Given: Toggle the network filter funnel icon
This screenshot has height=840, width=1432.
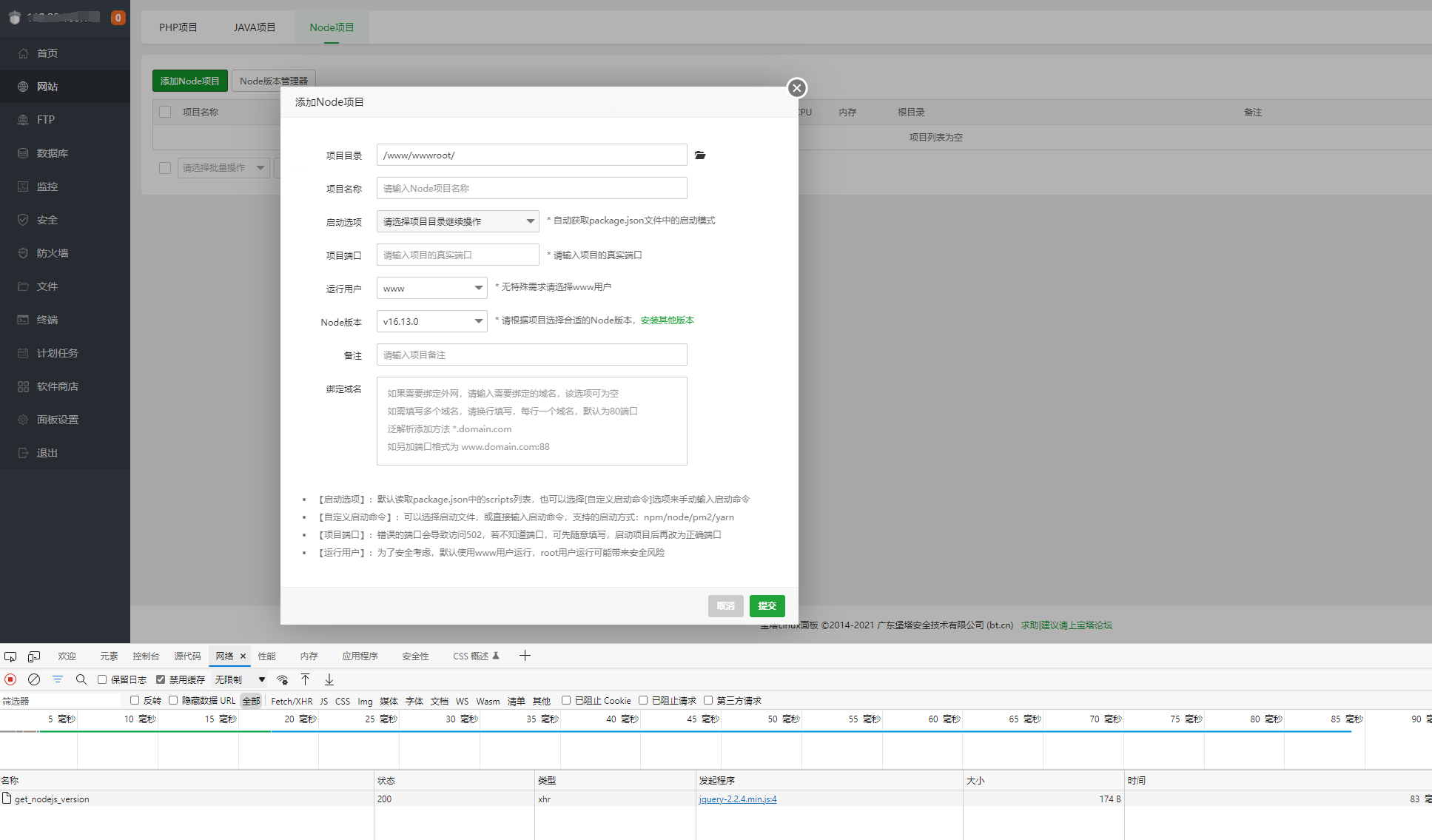Looking at the screenshot, I should coord(58,679).
